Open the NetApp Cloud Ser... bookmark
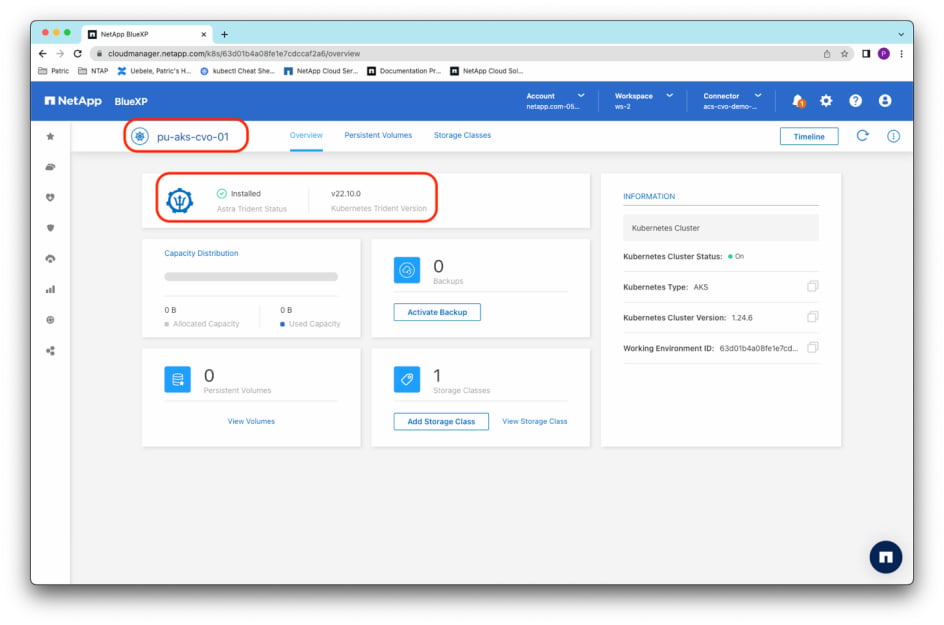Screen dimensions: 944x625 tap(321, 71)
